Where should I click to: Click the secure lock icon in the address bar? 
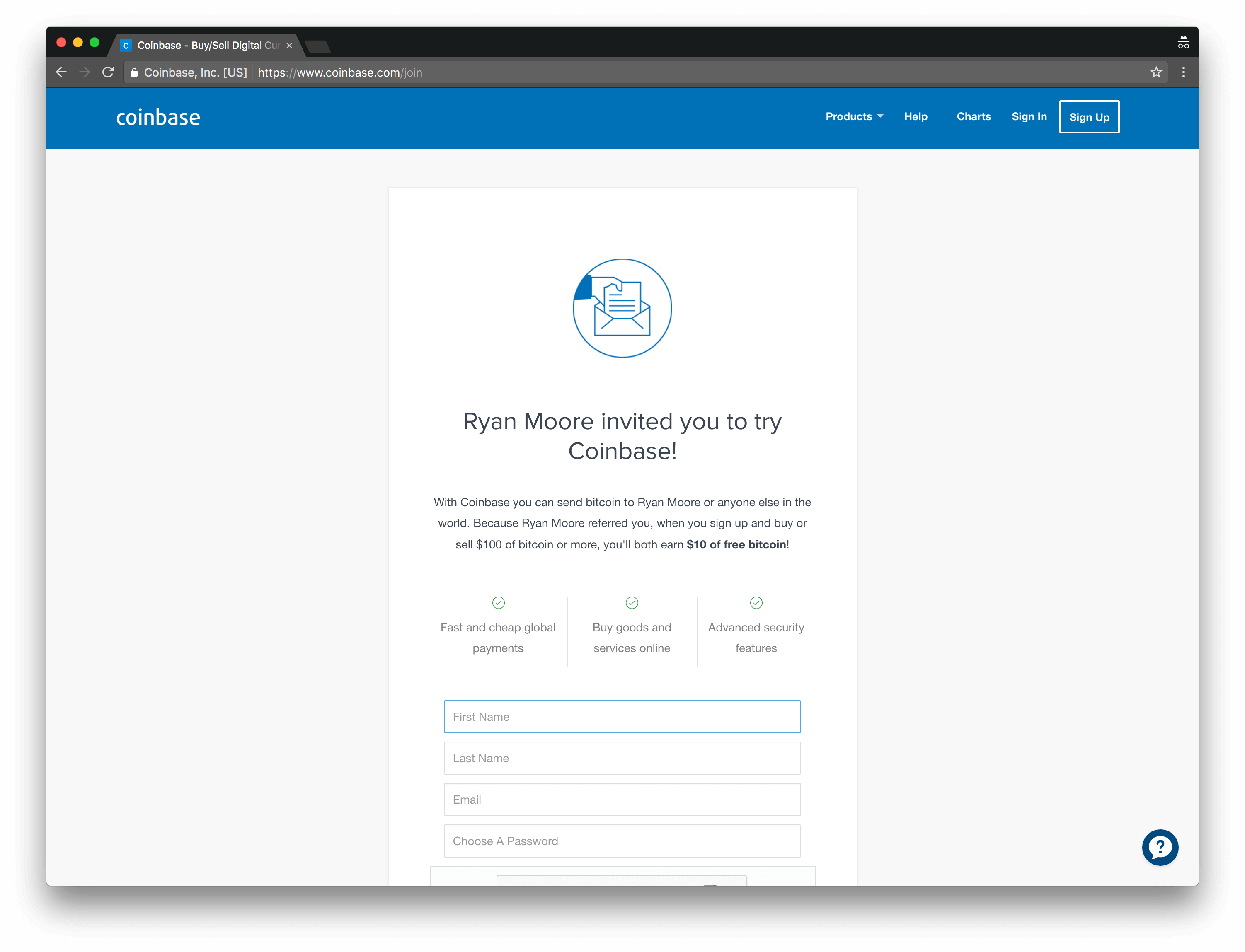coord(134,72)
